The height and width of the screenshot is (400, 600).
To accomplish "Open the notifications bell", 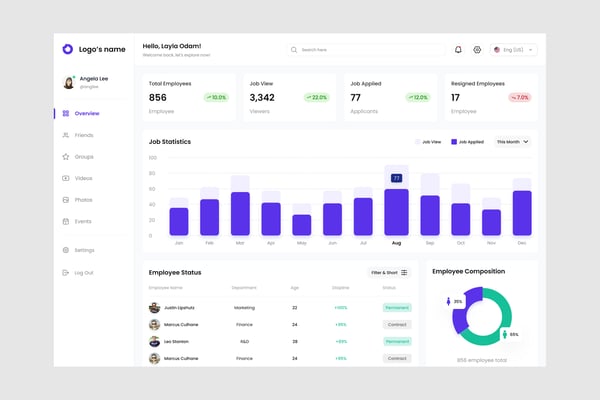I will coord(458,50).
